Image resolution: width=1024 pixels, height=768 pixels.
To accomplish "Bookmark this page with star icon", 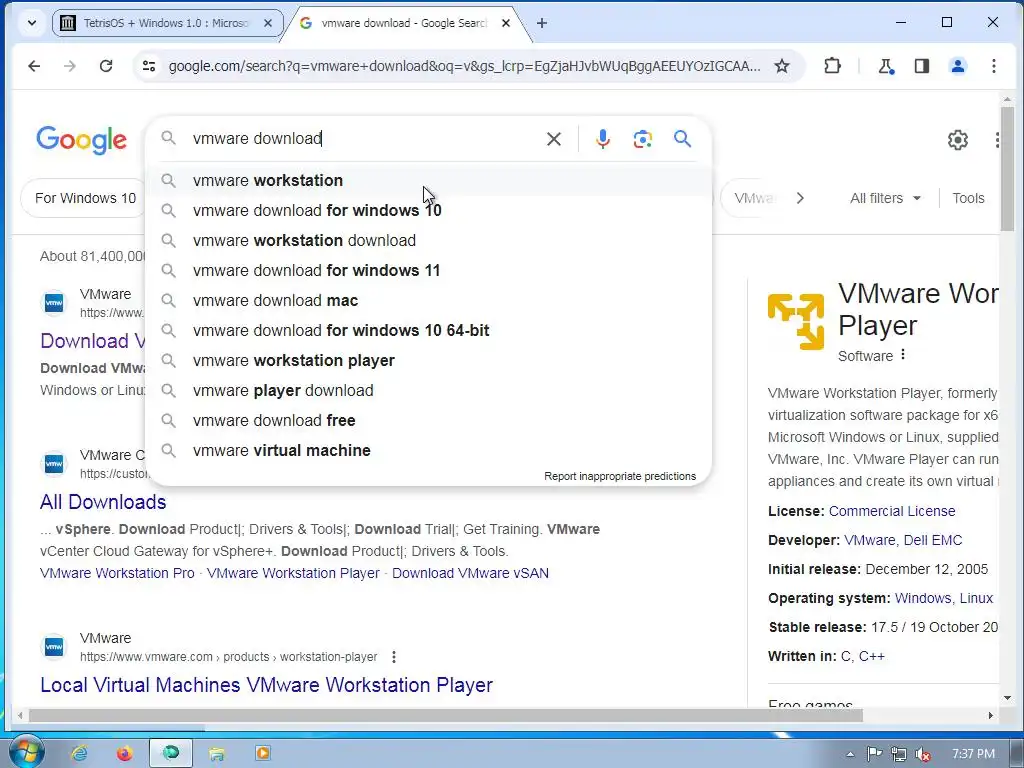I will 782,66.
